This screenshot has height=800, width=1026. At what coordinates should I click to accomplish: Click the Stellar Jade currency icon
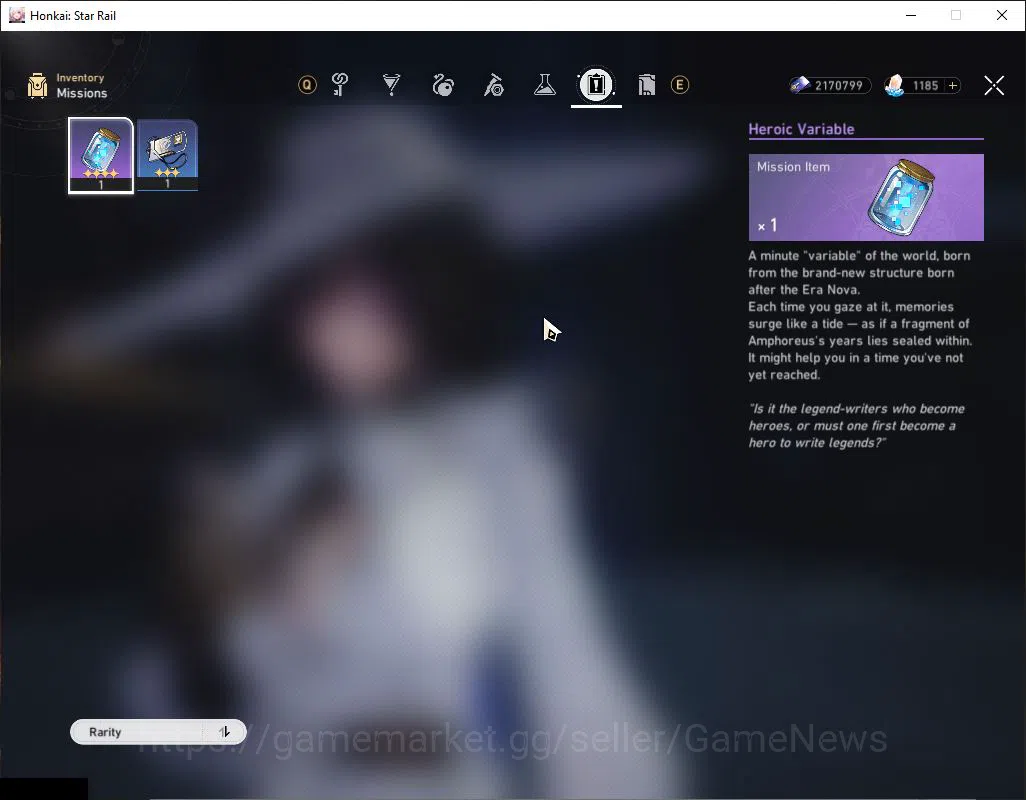pos(894,85)
